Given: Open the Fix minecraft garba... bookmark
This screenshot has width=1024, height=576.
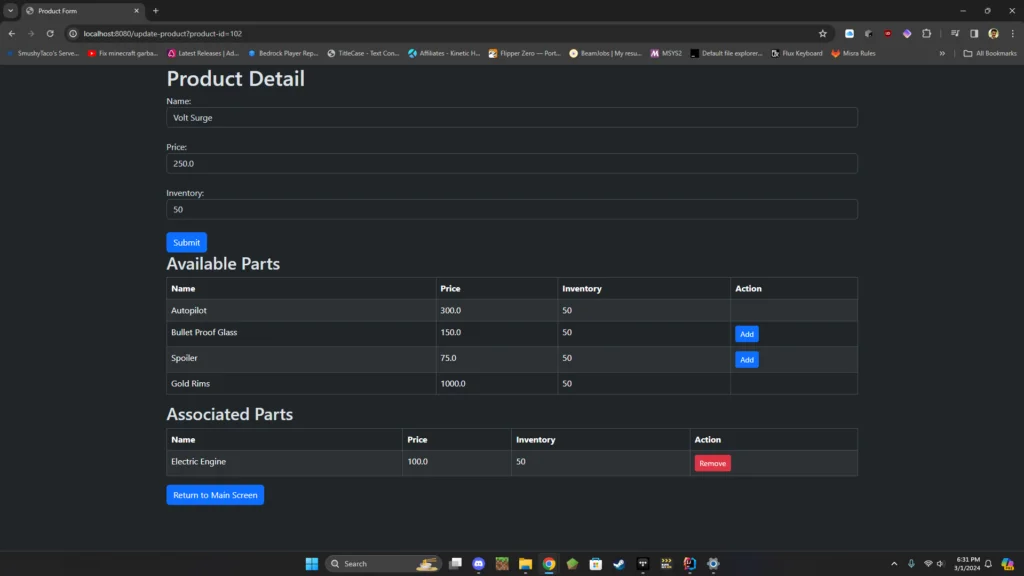Looking at the screenshot, I should pos(123,54).
